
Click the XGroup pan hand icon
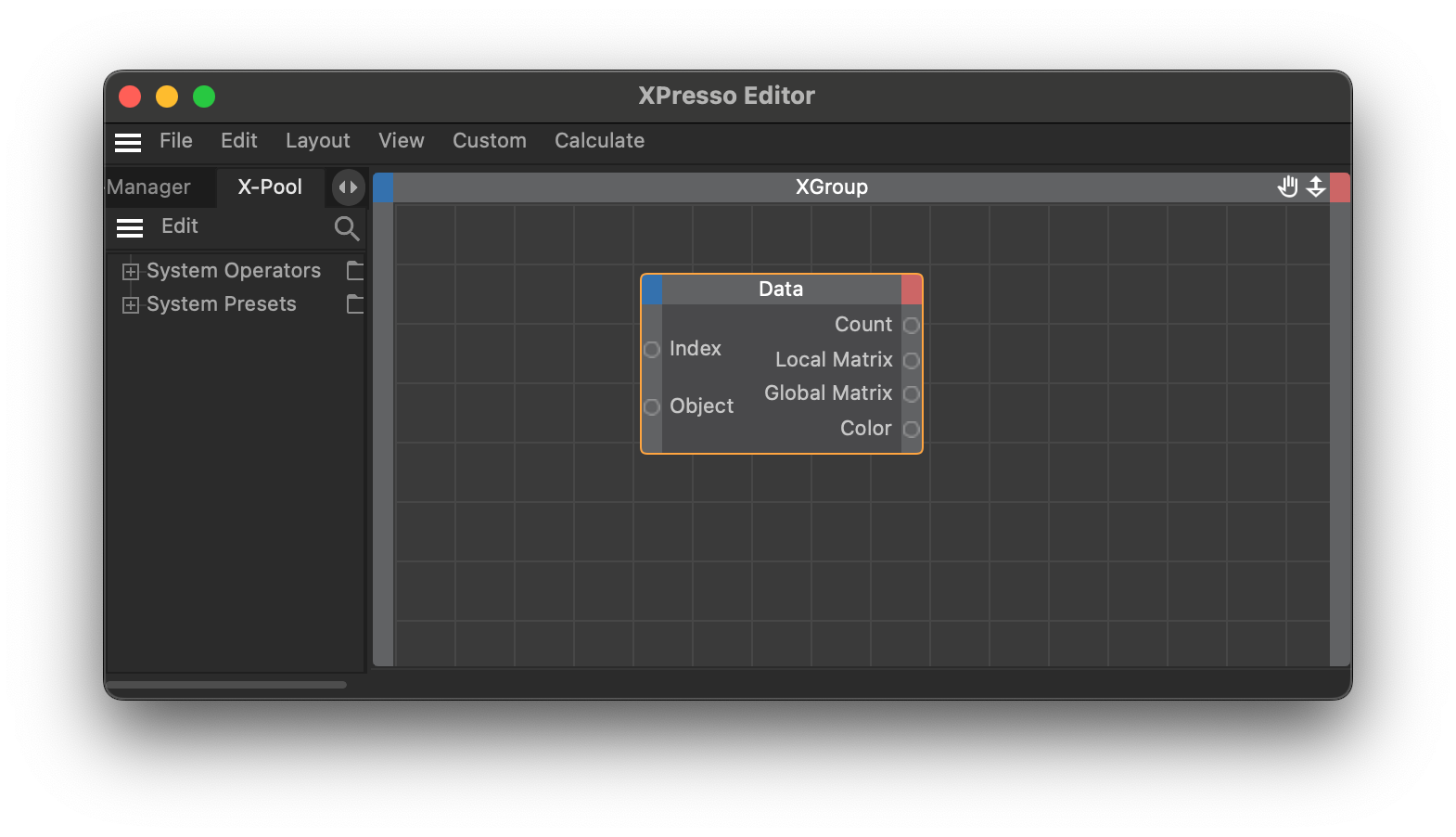(1288, 187)
